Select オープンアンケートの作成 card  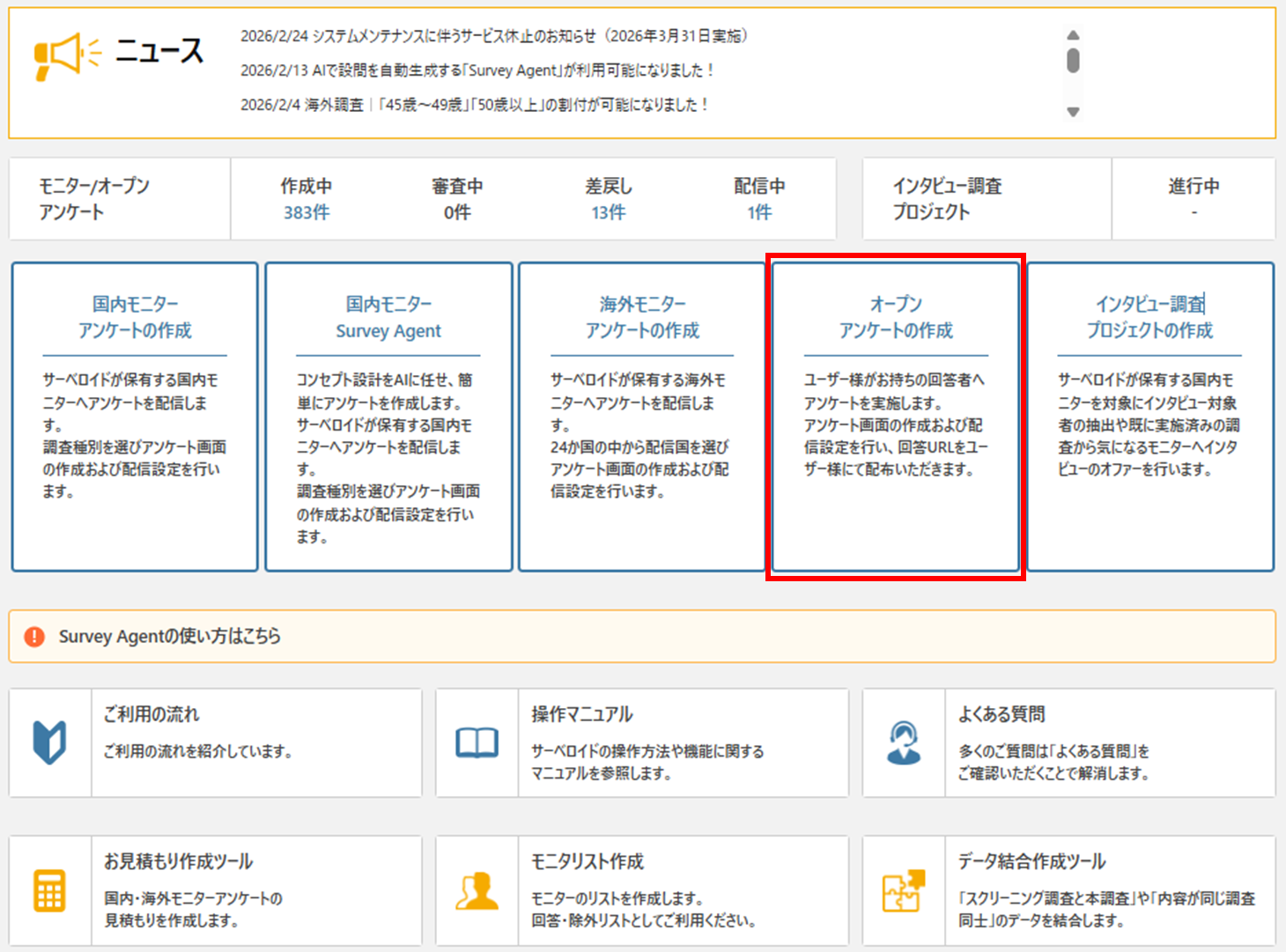pos(896,417)
